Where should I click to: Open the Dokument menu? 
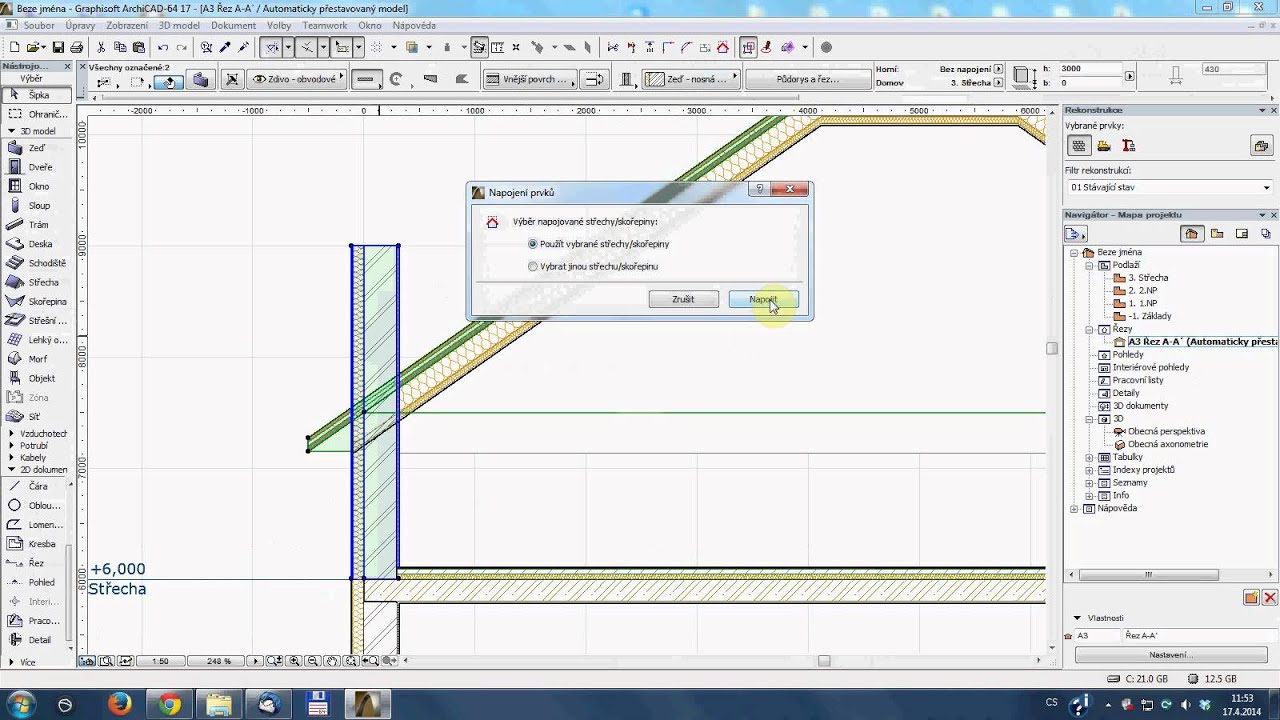[233, 25]
